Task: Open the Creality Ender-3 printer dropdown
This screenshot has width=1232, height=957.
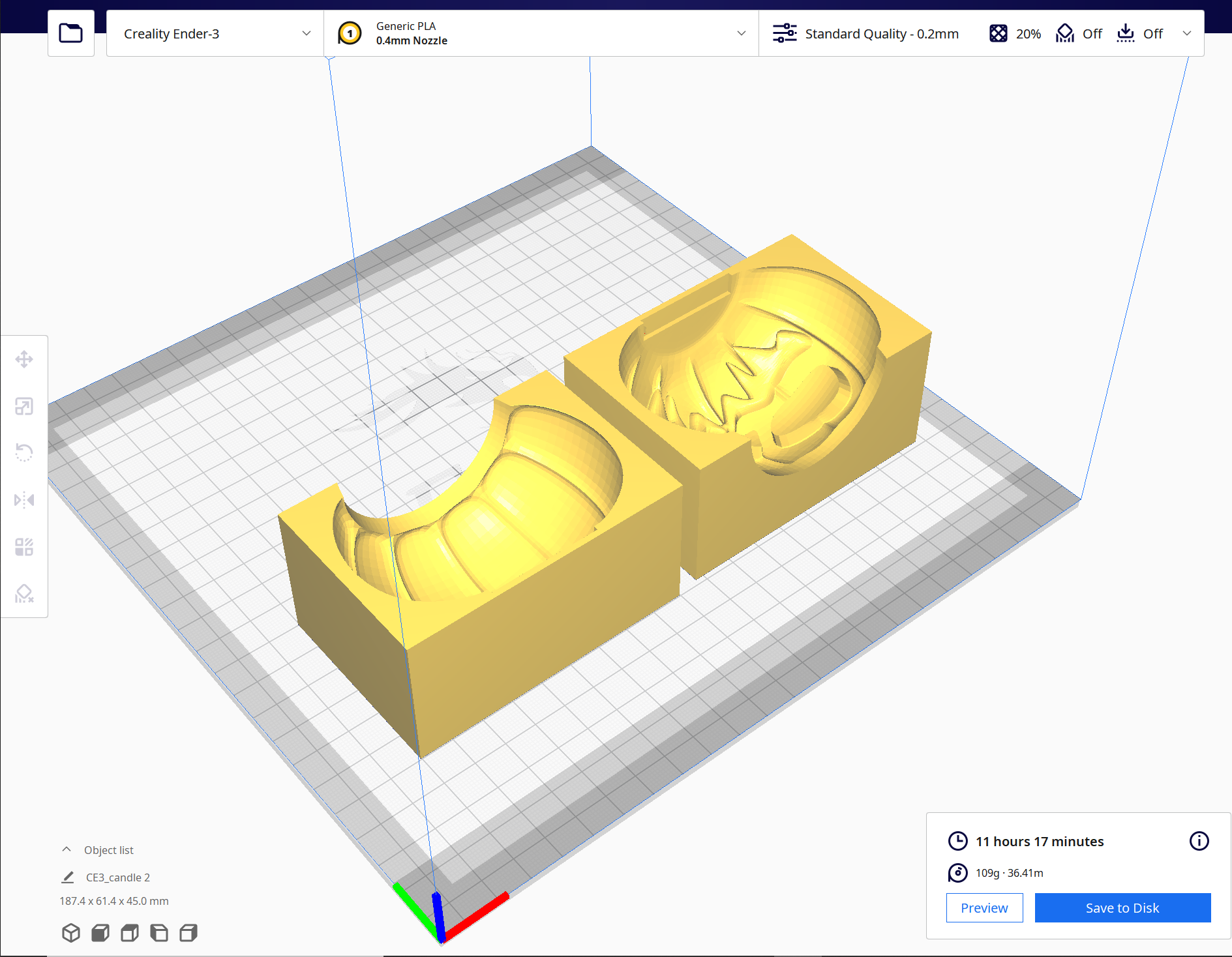Action: click(215, 33)
